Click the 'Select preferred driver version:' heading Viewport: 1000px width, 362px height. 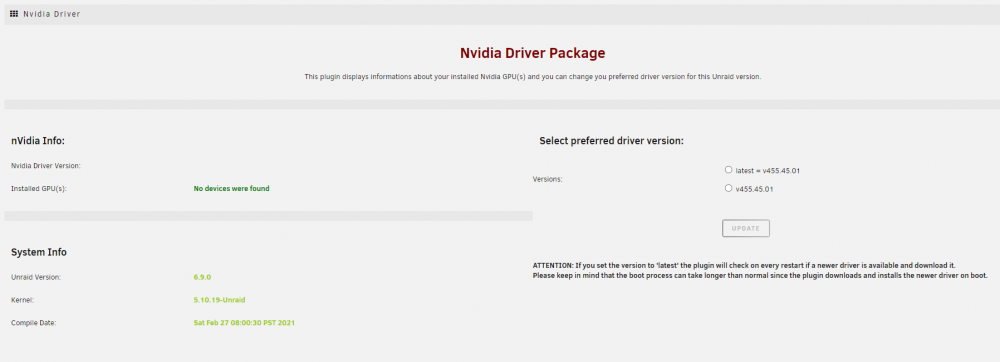point(612,141)
